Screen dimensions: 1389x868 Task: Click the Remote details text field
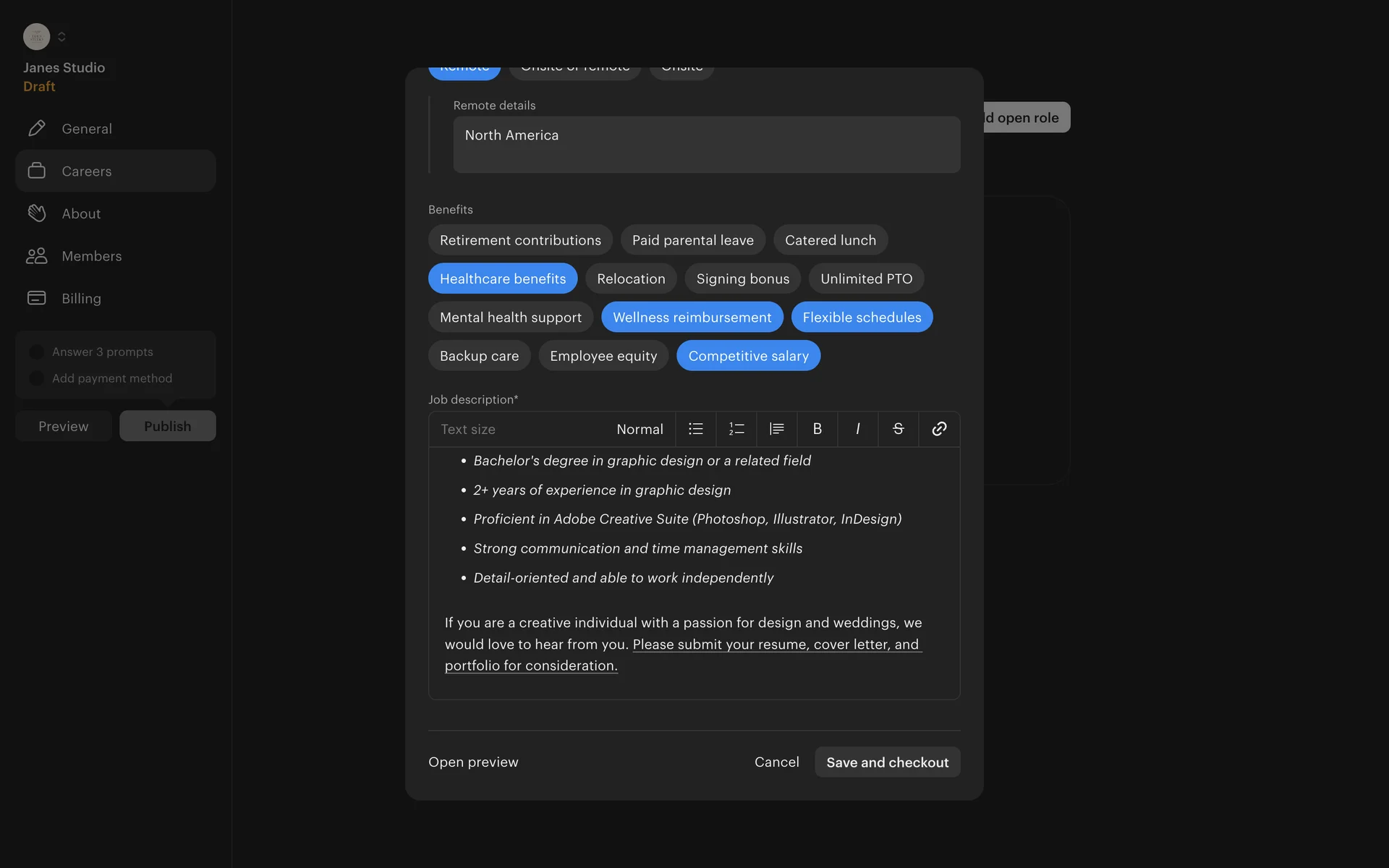pos(706,145)
